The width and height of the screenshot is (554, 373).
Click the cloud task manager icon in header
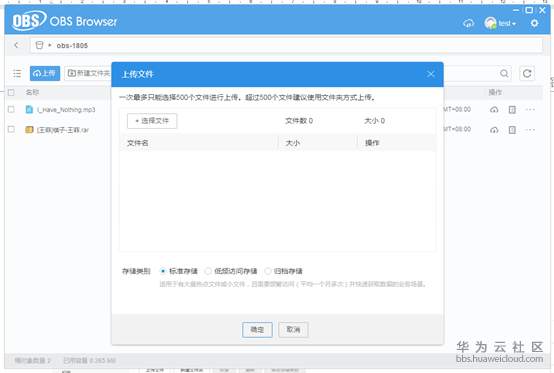point(468,24)
